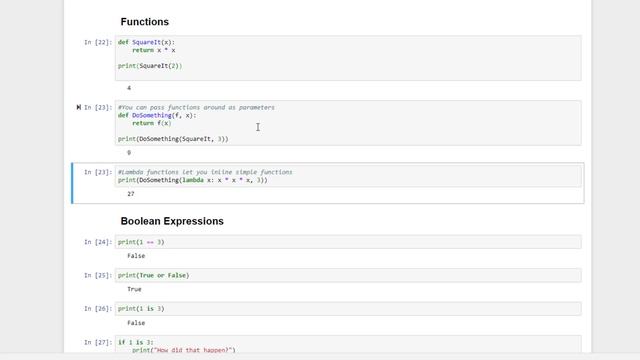Click the output value 9
The image size is (640, 360).
[x=129, y=153]
